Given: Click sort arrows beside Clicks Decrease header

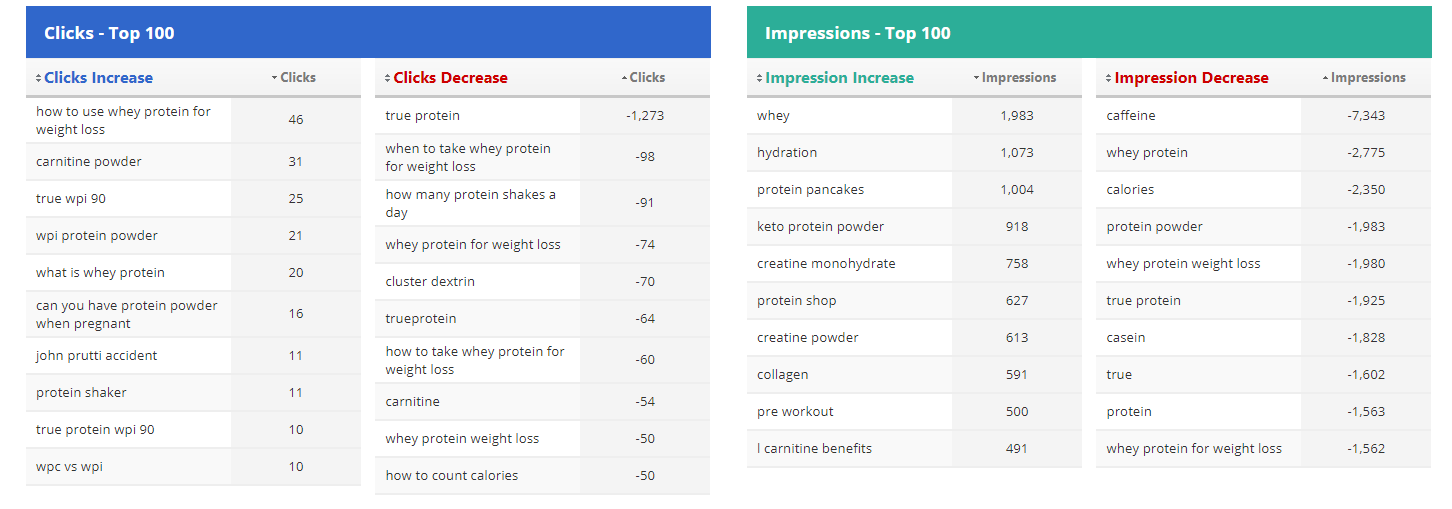Looking at the screenshot, I should (388, 78).
